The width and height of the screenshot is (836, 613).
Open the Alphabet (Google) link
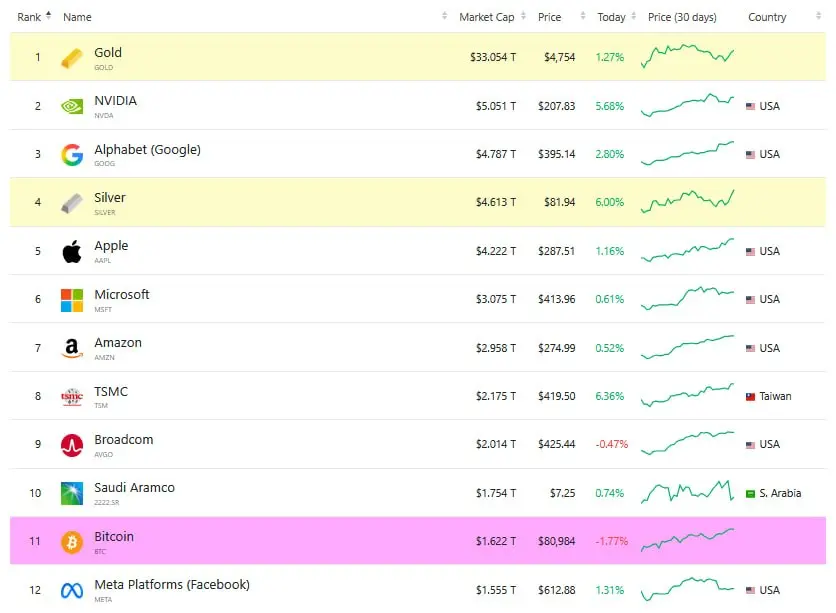pos(147,150)
